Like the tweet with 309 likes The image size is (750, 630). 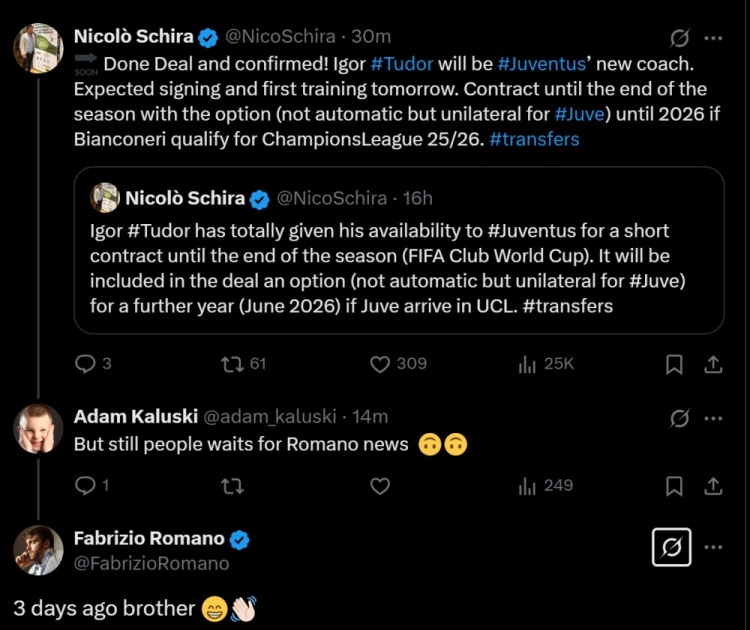click(x=380, y=364)
